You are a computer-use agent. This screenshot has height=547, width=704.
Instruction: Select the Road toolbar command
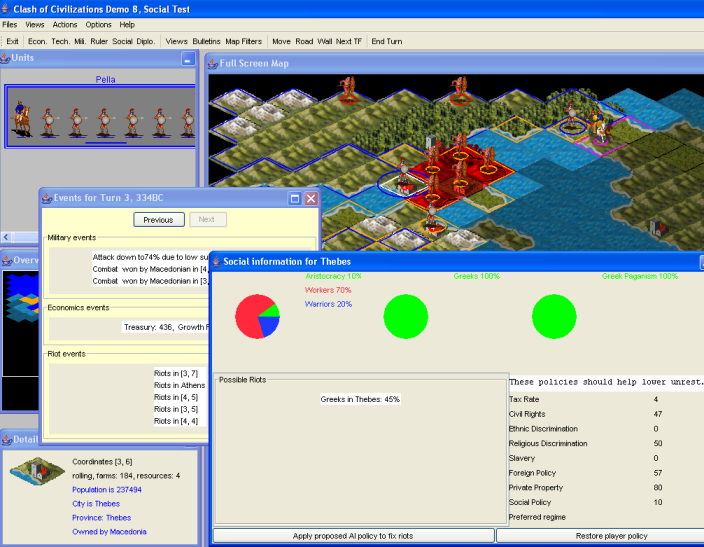click(x=304, y=41)
